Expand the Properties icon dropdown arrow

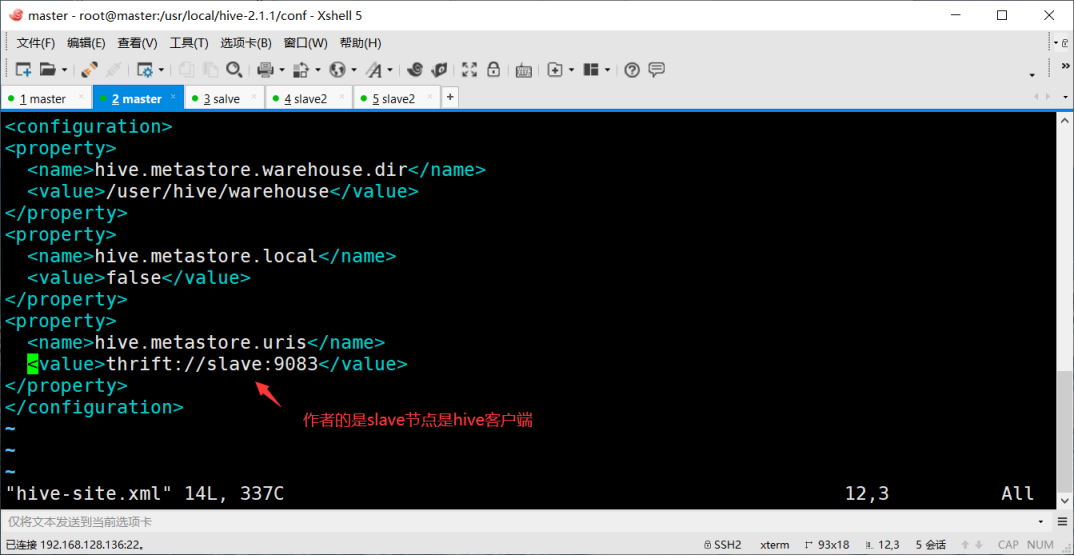[162, 70]
